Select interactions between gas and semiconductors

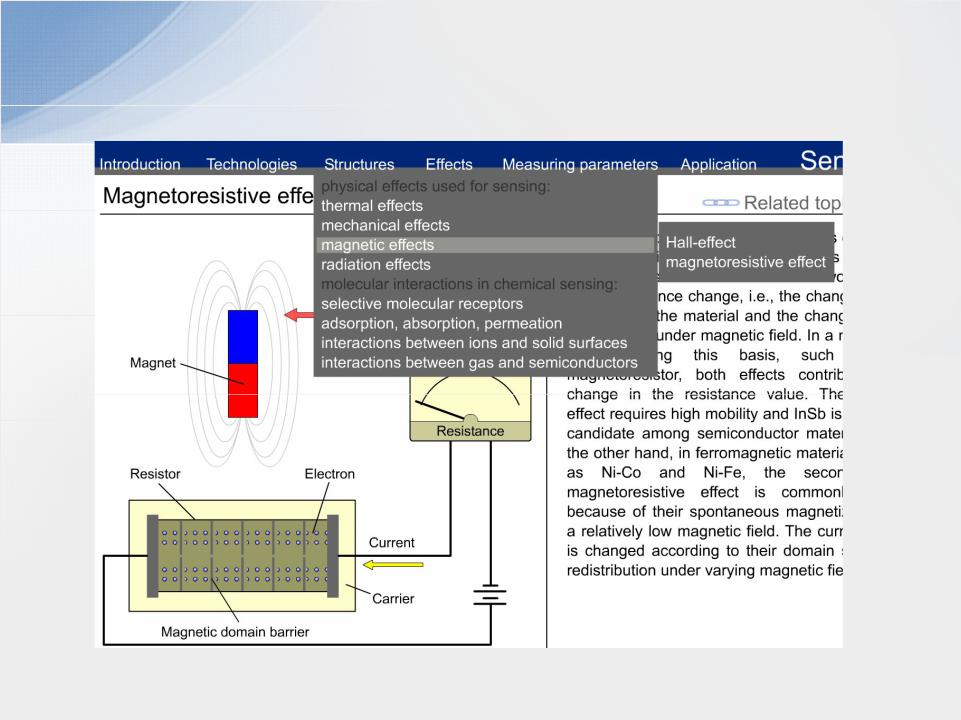[486, 363]
